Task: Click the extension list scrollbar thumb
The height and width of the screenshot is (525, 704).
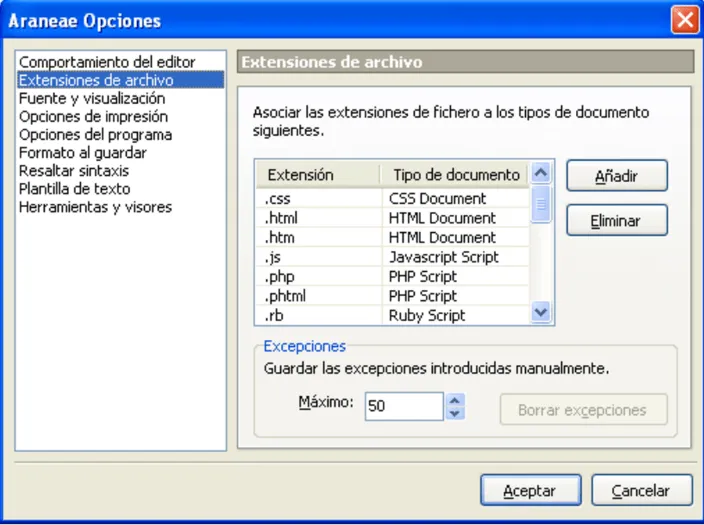Action: tap(541, 204)
